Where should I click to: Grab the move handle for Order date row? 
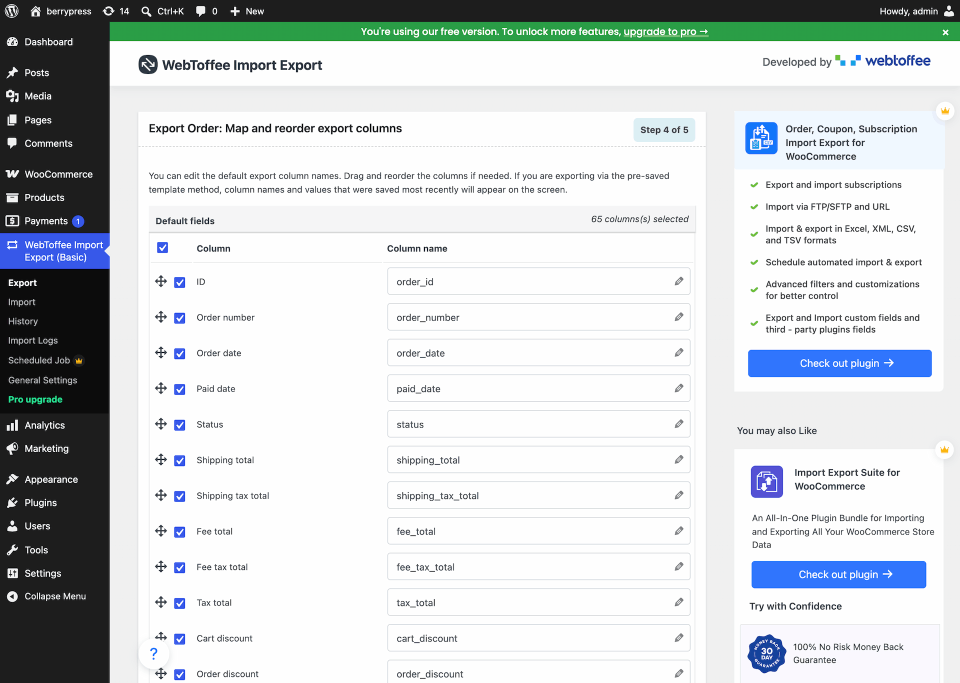click(161, 352)
